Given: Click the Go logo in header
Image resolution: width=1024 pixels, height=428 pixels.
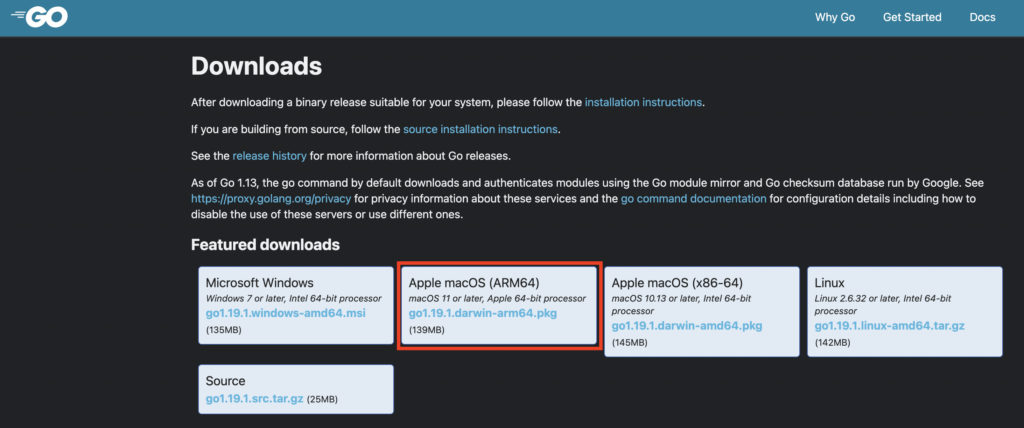Looking at the screenshot, I should tap(39, 17).
